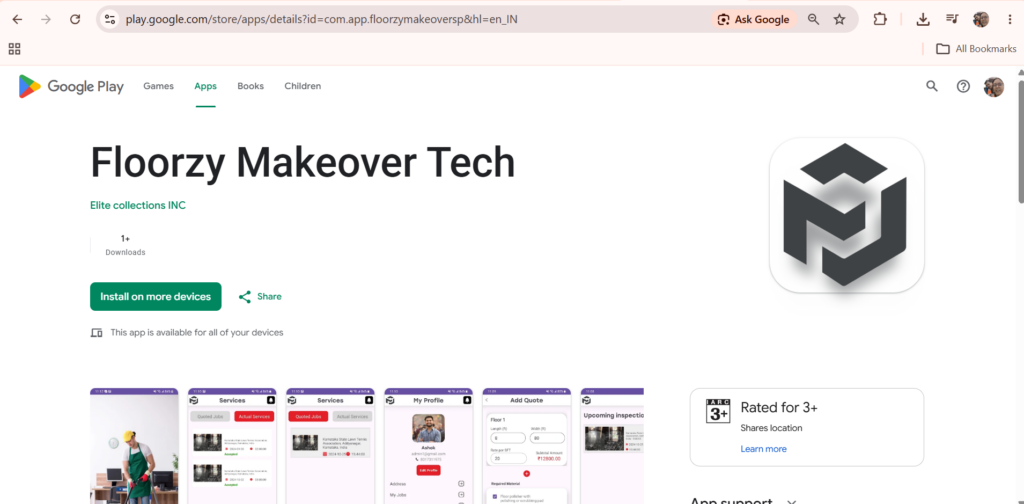Select the Apps tab

(205, 86)
